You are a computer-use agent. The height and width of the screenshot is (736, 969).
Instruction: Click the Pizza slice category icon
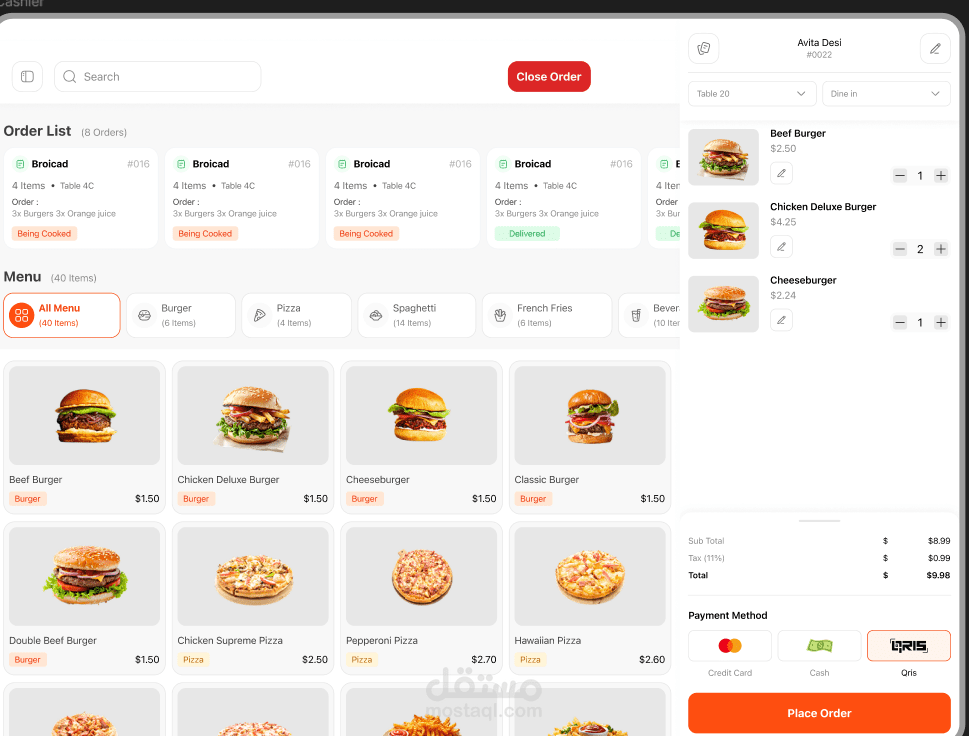[x=260, y=315]
